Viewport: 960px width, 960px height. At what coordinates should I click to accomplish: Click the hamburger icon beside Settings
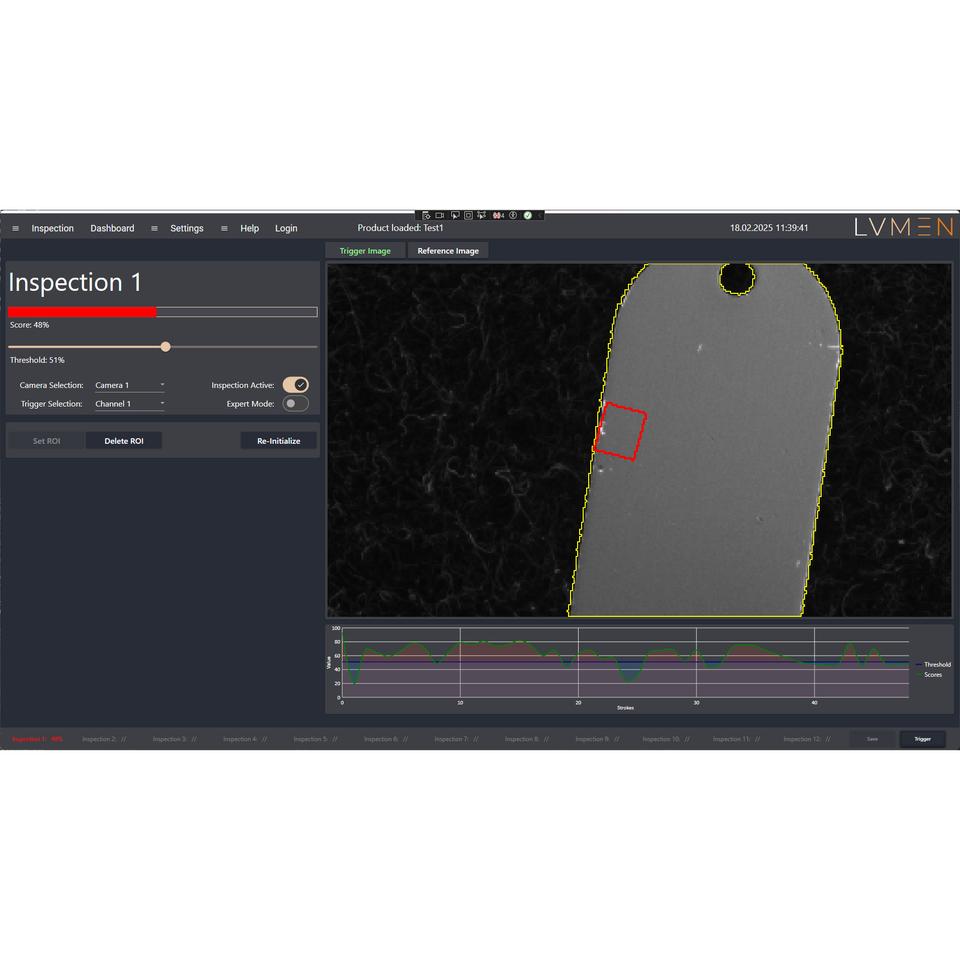(x=154, y=228)
